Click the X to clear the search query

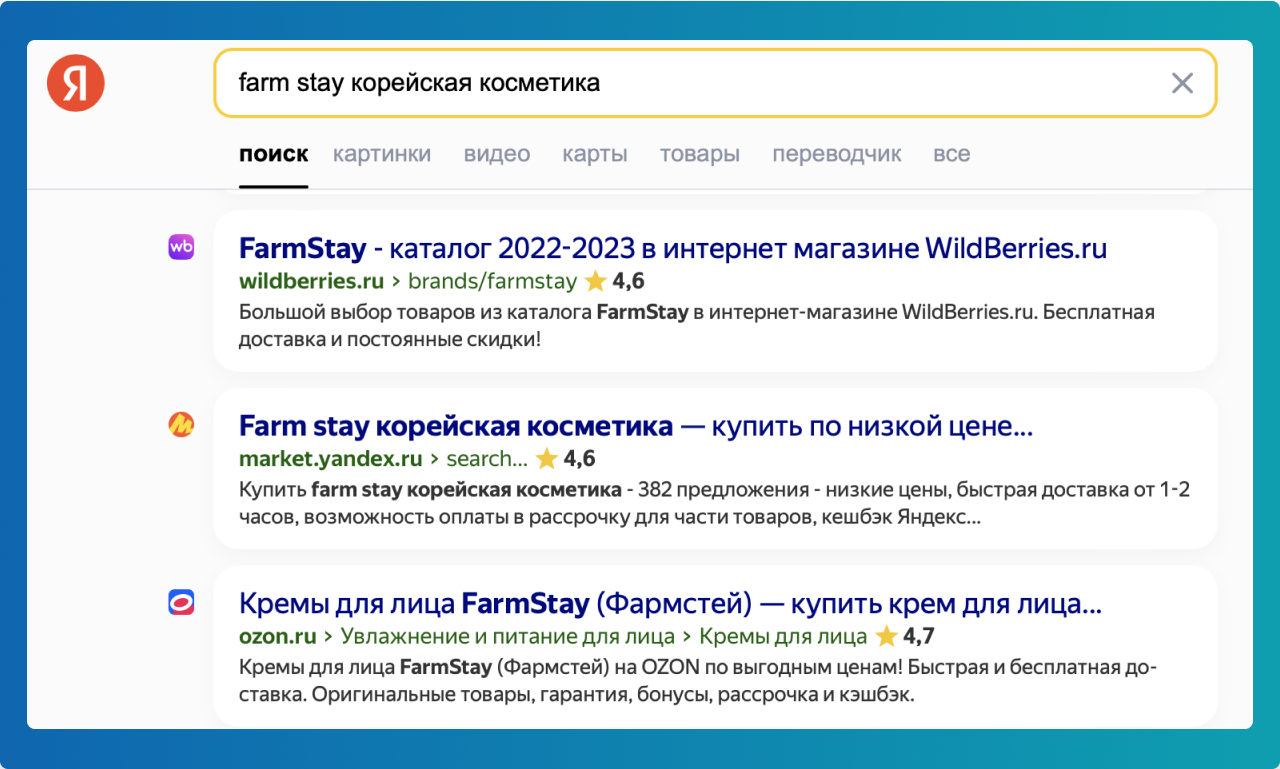[1183, 84]
